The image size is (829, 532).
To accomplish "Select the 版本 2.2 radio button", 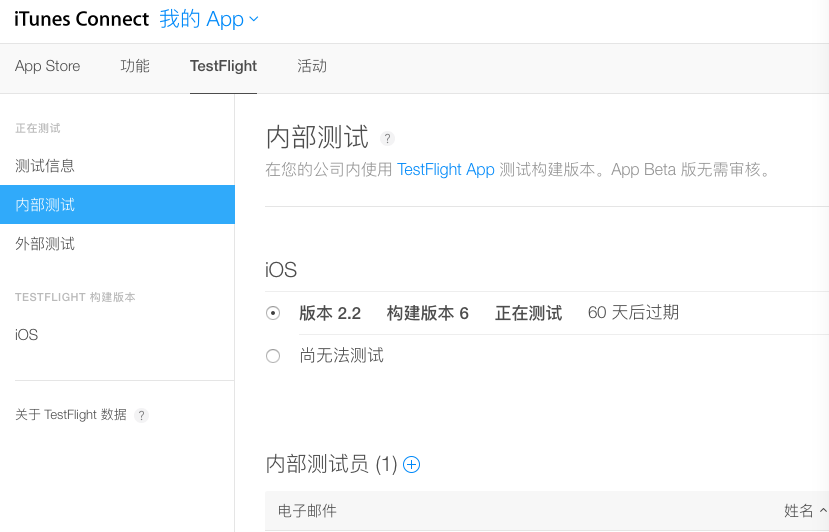I will click(273, 313).
